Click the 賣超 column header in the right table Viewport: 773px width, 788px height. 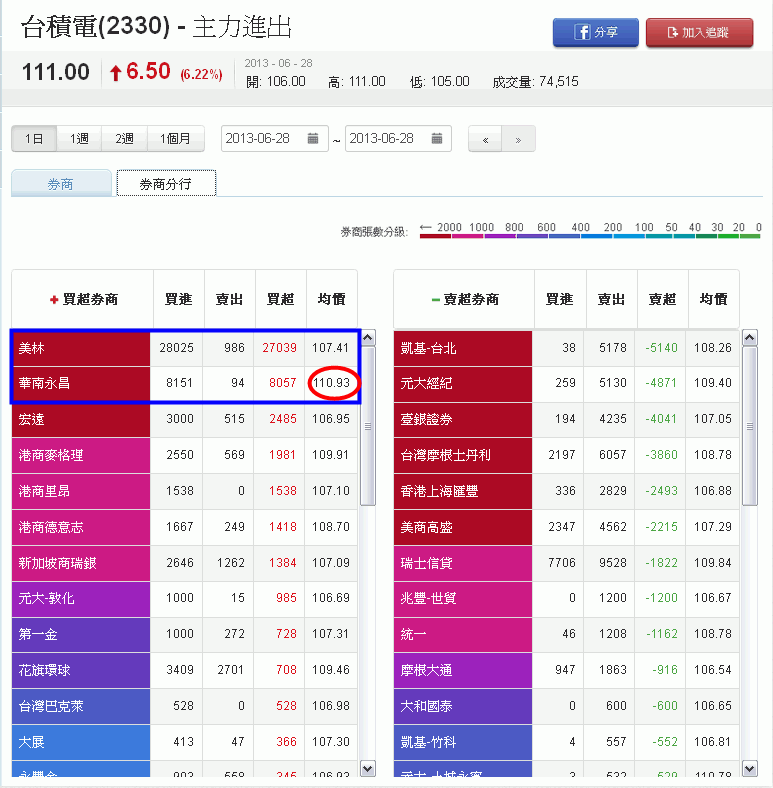pyautogui.click(x=662, y=299)
